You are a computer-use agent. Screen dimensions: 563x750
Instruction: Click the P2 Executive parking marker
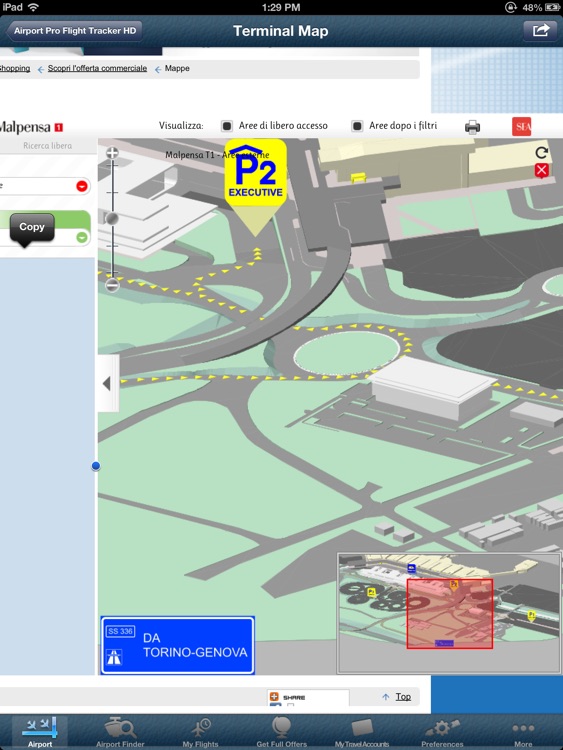(x=255, y=188)
